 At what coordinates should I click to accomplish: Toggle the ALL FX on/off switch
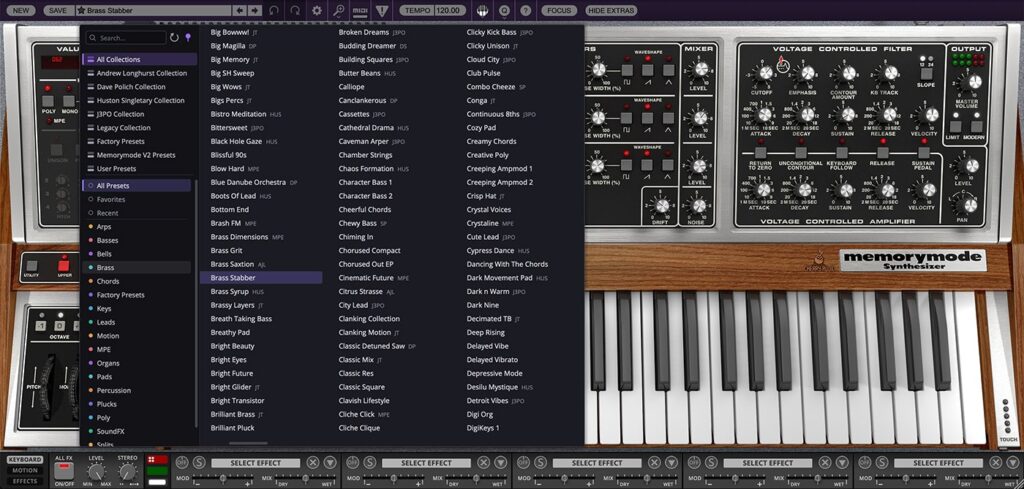64,469
